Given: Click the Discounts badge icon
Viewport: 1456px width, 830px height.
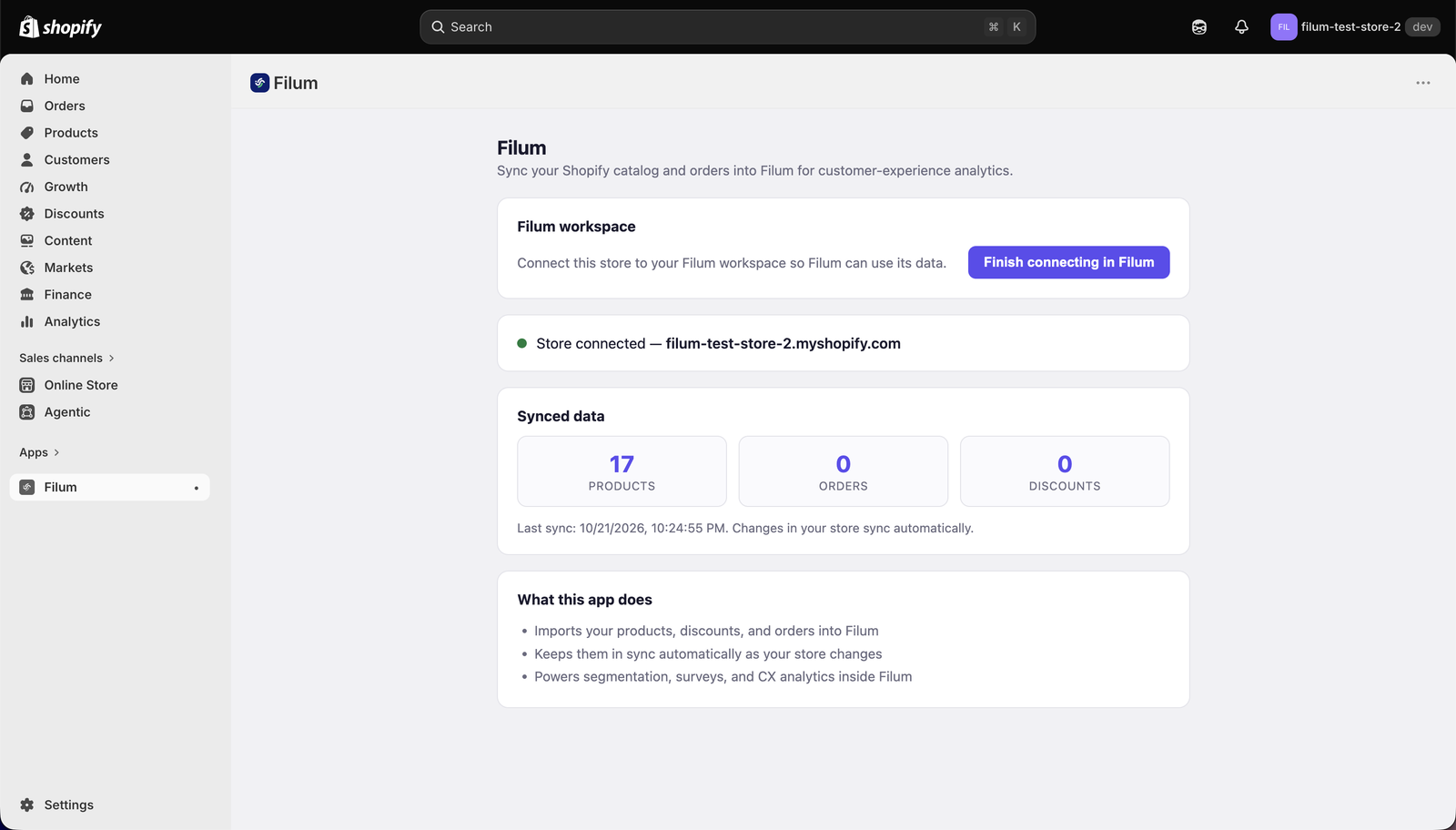Looking at the screenshot, I should pos(27,214).
